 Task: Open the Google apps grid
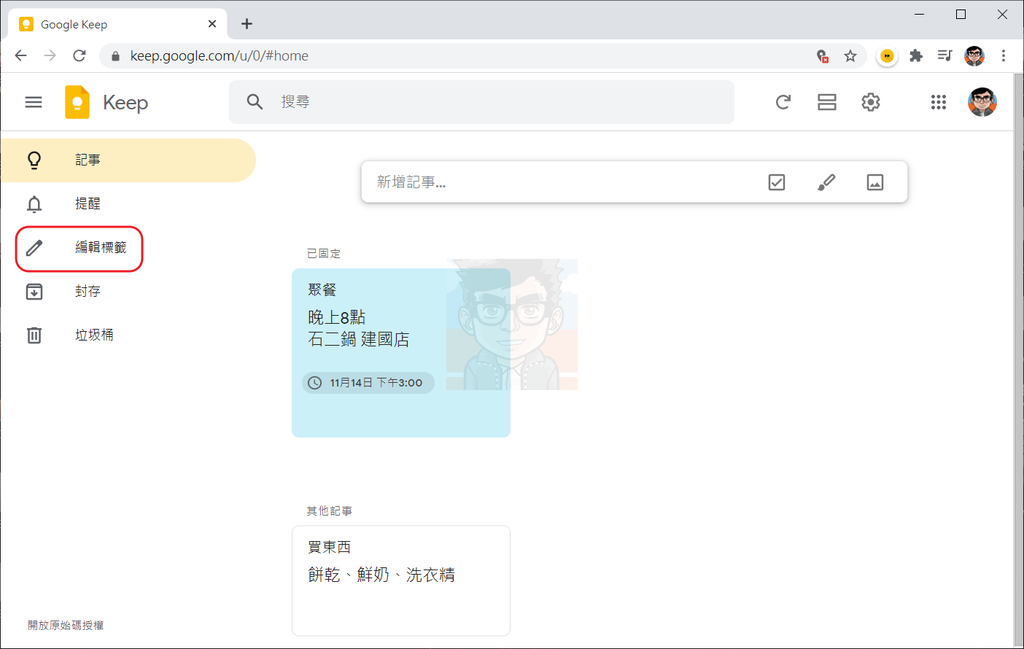938,102
